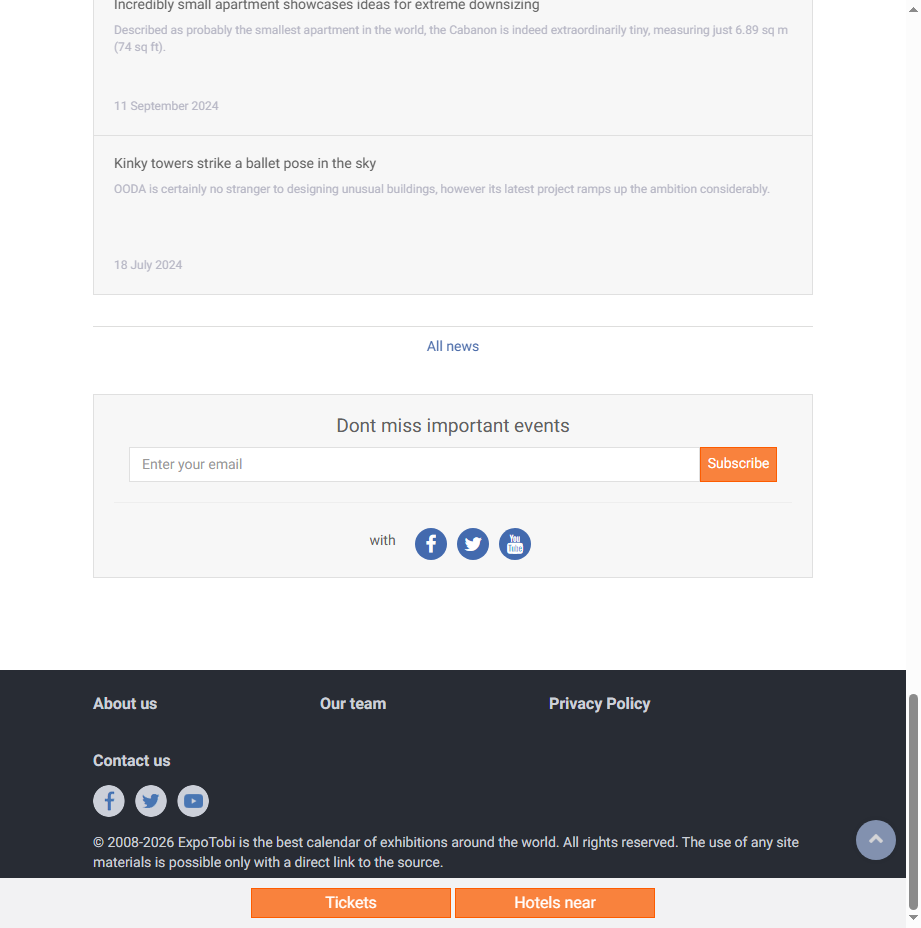Click the footer Twitter icon
This screenshot has height=928, width=921.
tap(151, 801)
